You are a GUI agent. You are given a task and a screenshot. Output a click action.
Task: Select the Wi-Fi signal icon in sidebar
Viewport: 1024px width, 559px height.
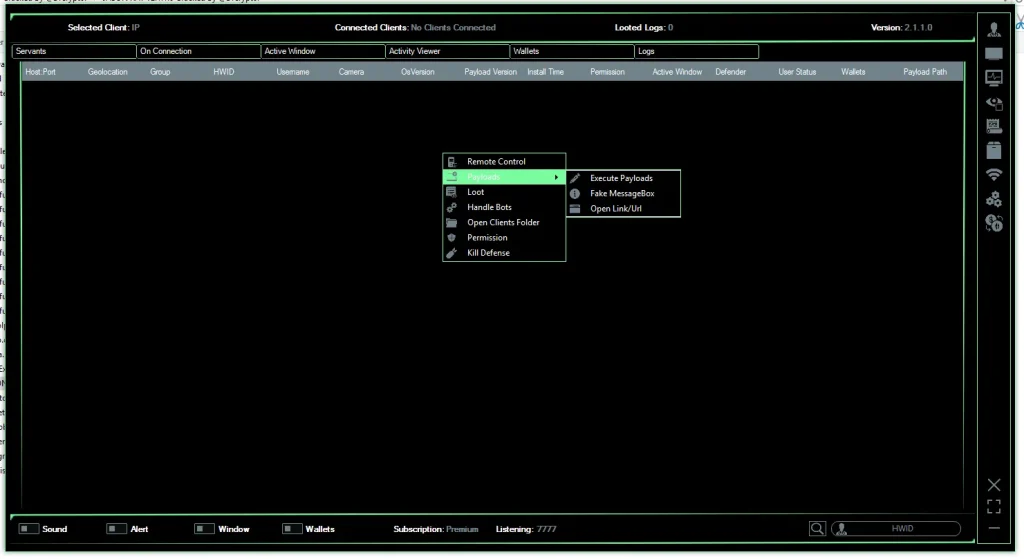click(993, 174)
